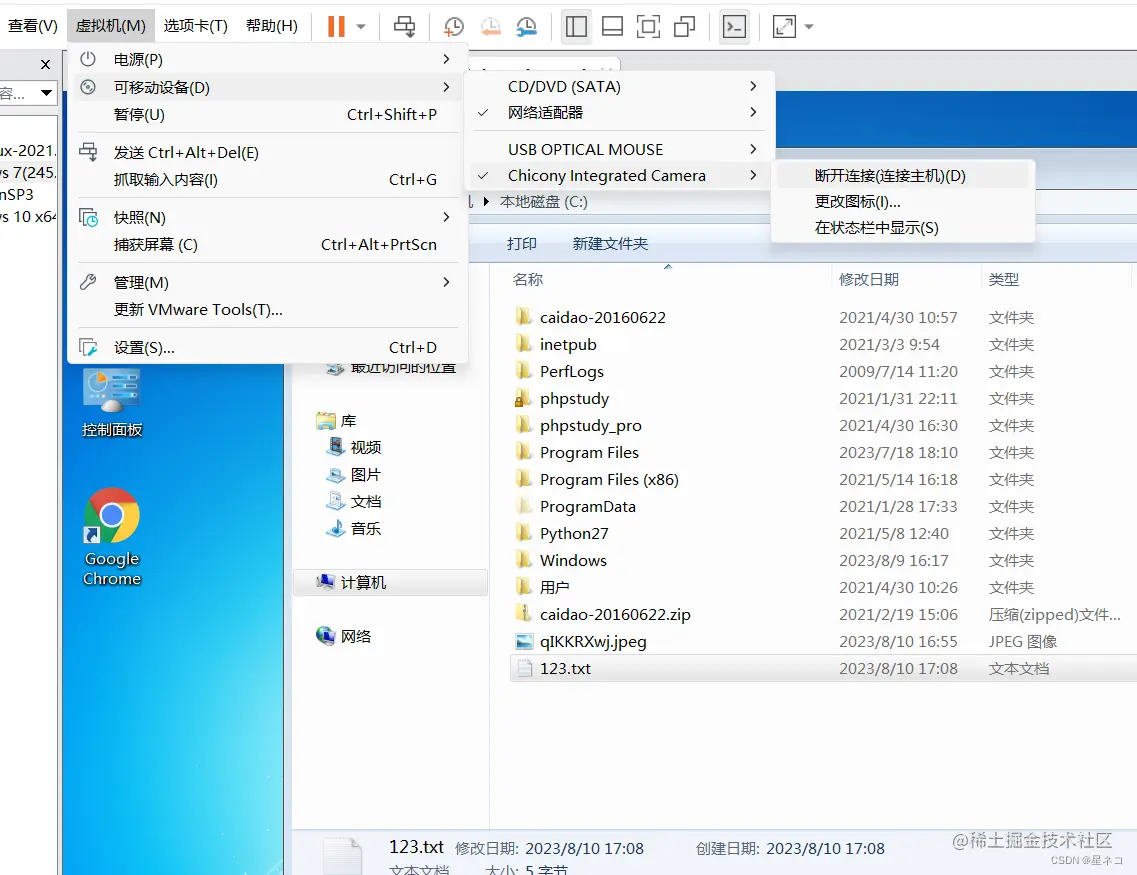Choose 捕获屏幕 (C) menu entry

coord(268,245)
